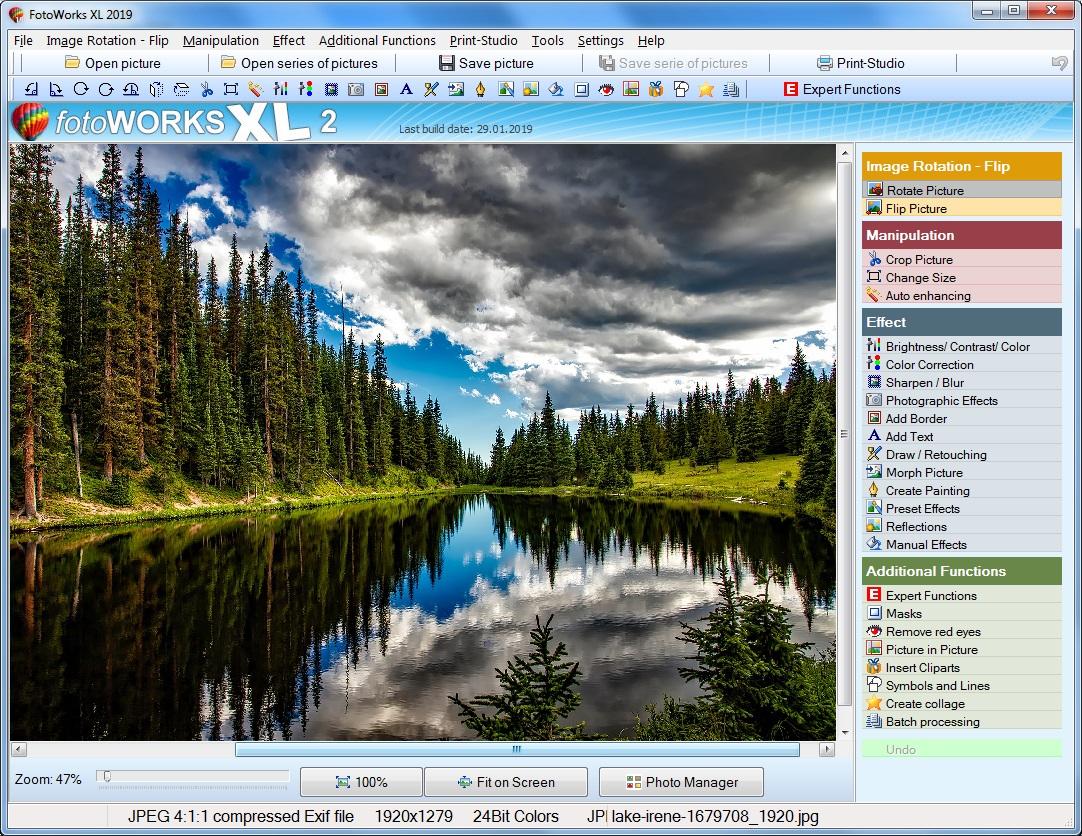Click the Fit on Screen button
This screenshot has height=836, width=1082.
click(506, 782)
